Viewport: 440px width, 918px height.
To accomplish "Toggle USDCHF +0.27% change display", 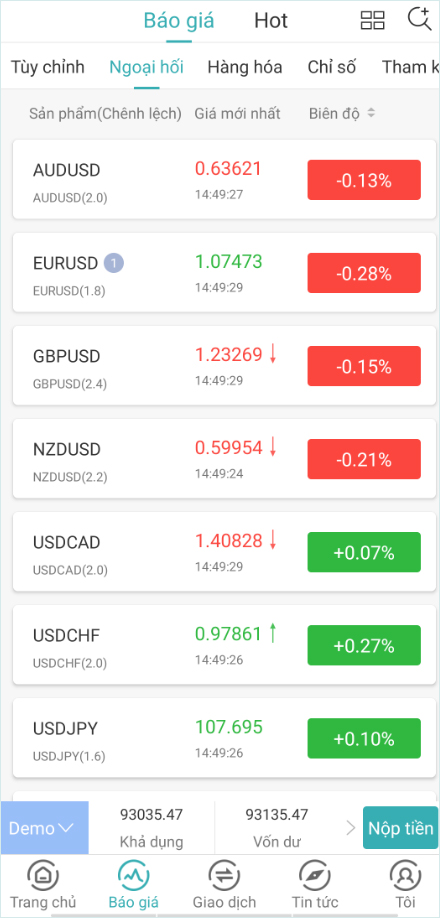I will point(364,645).
